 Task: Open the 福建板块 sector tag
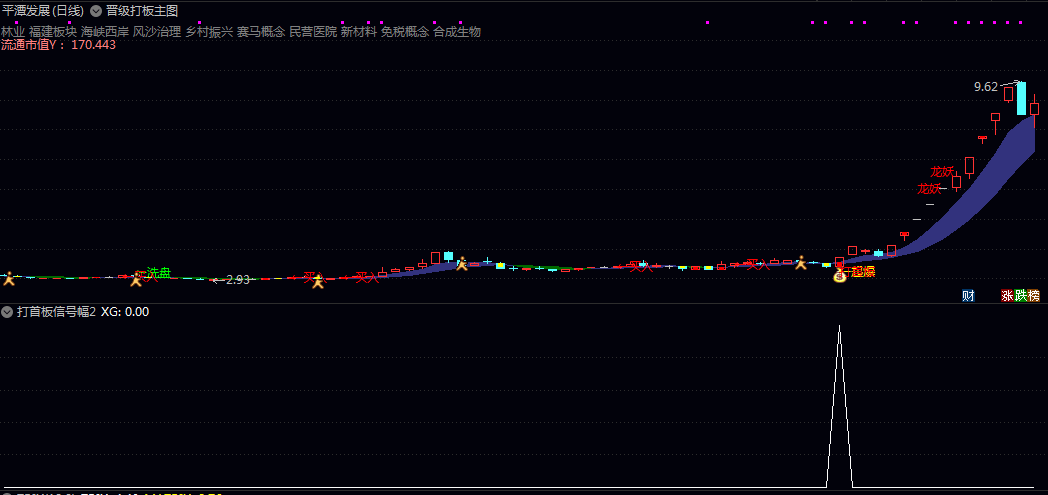pos(53,31)
